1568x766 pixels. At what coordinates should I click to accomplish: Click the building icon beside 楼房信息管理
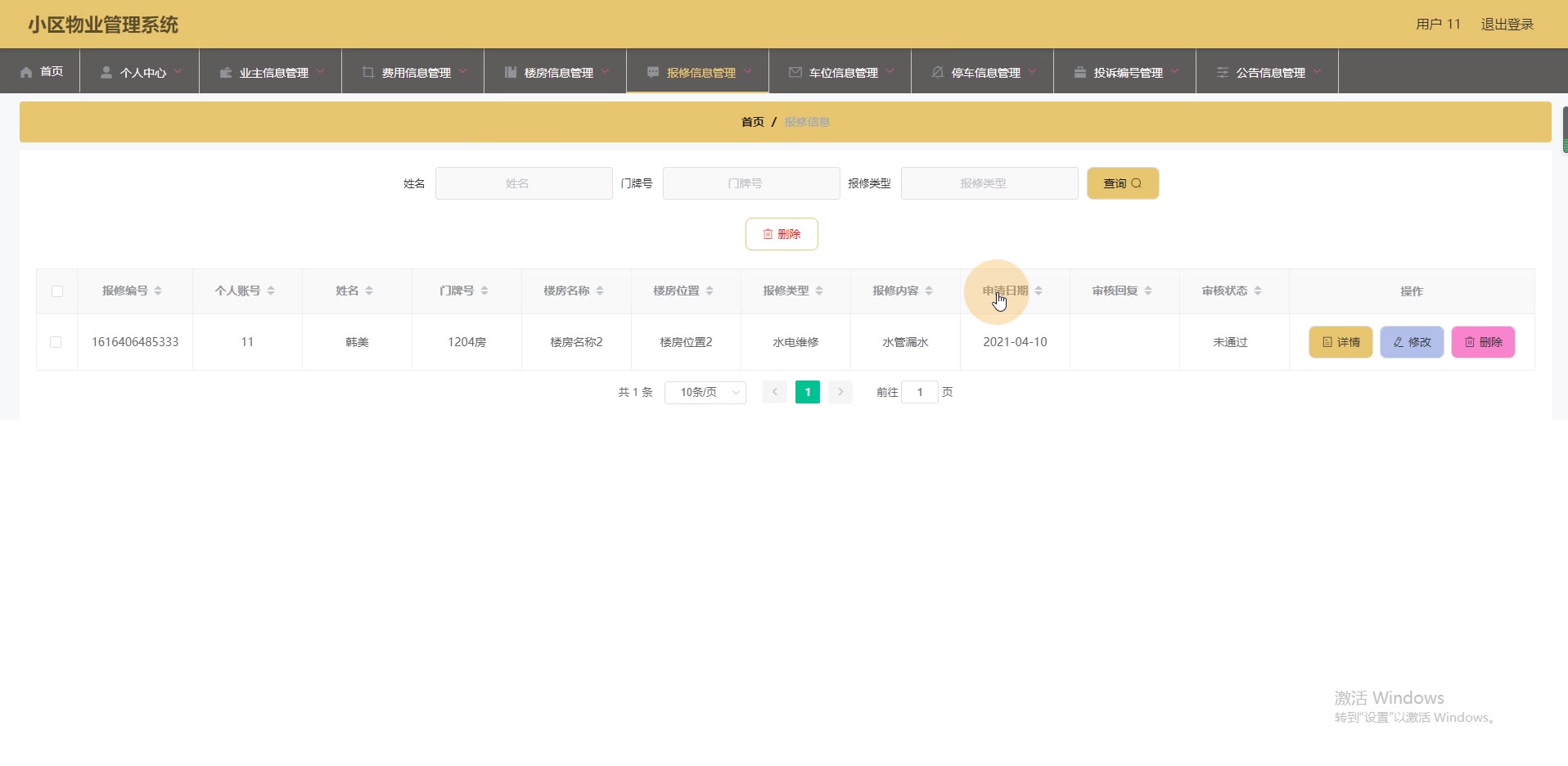click(511, 72)
